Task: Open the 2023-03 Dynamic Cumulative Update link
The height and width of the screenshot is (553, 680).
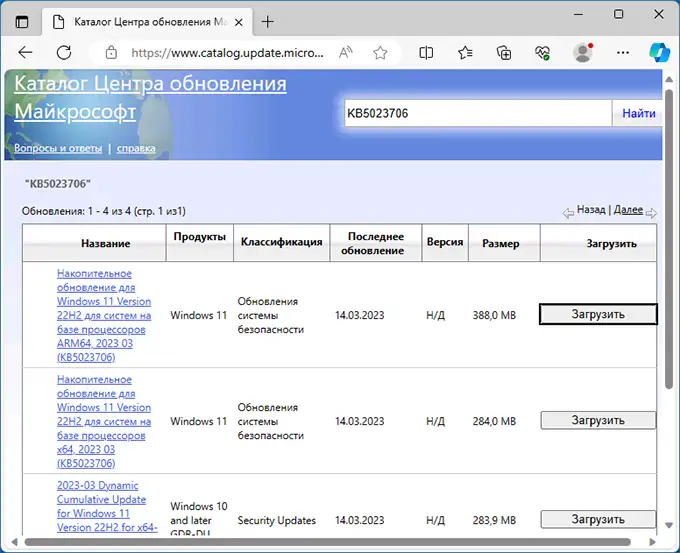Action: [107, 506]
